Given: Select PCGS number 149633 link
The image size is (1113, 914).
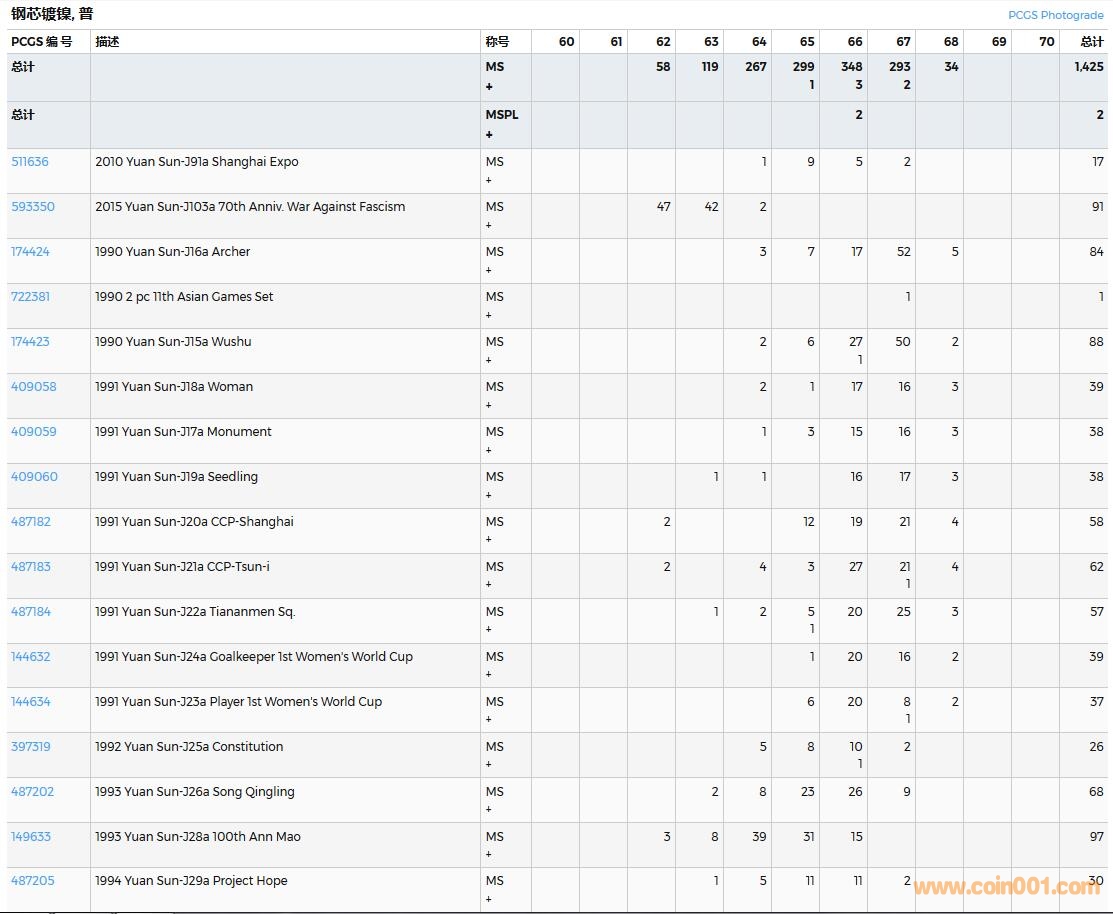Looking at the screenshot, I should coord(31,837).
